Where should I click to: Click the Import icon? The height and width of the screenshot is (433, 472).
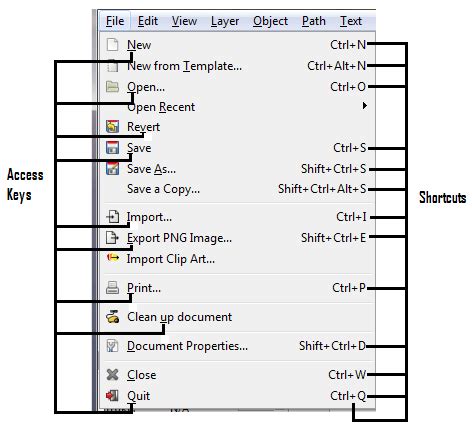pyautogui.click(x=112, y=217)
